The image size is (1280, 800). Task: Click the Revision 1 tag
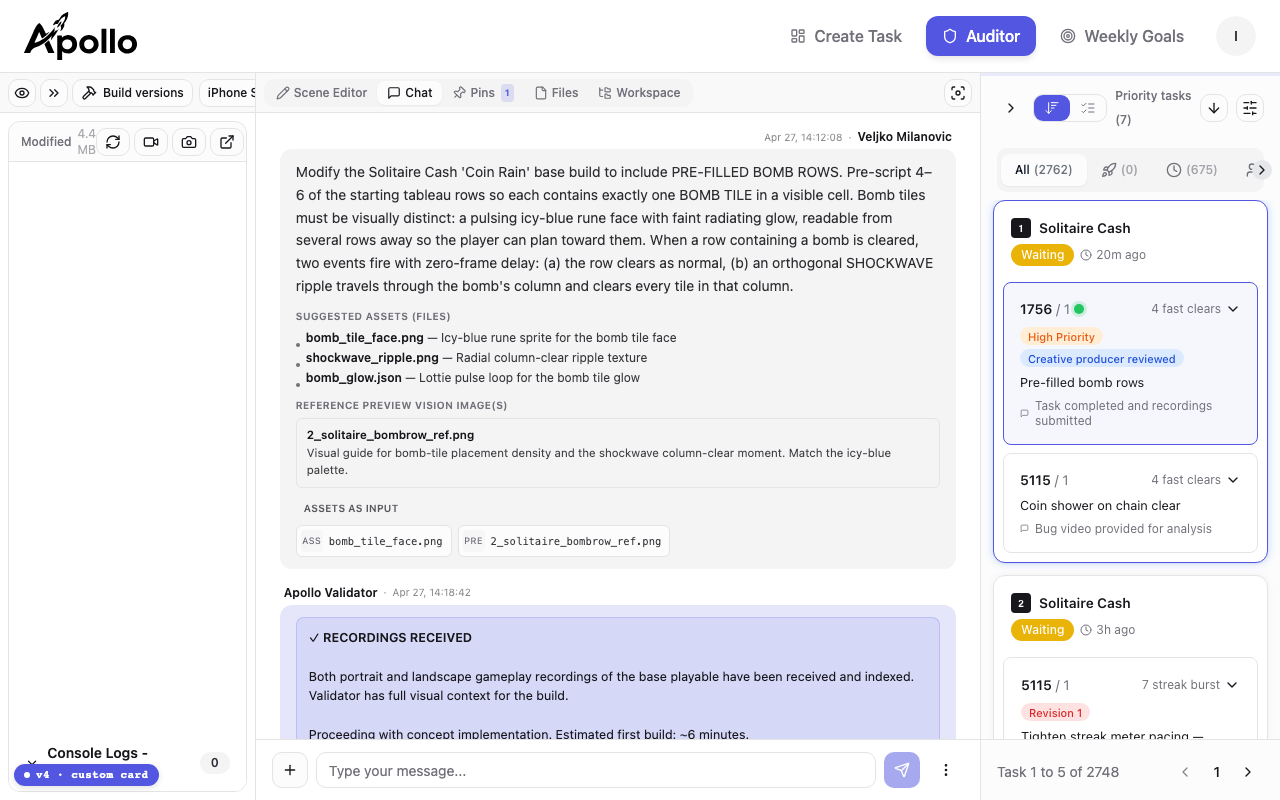coord(1055,713)
